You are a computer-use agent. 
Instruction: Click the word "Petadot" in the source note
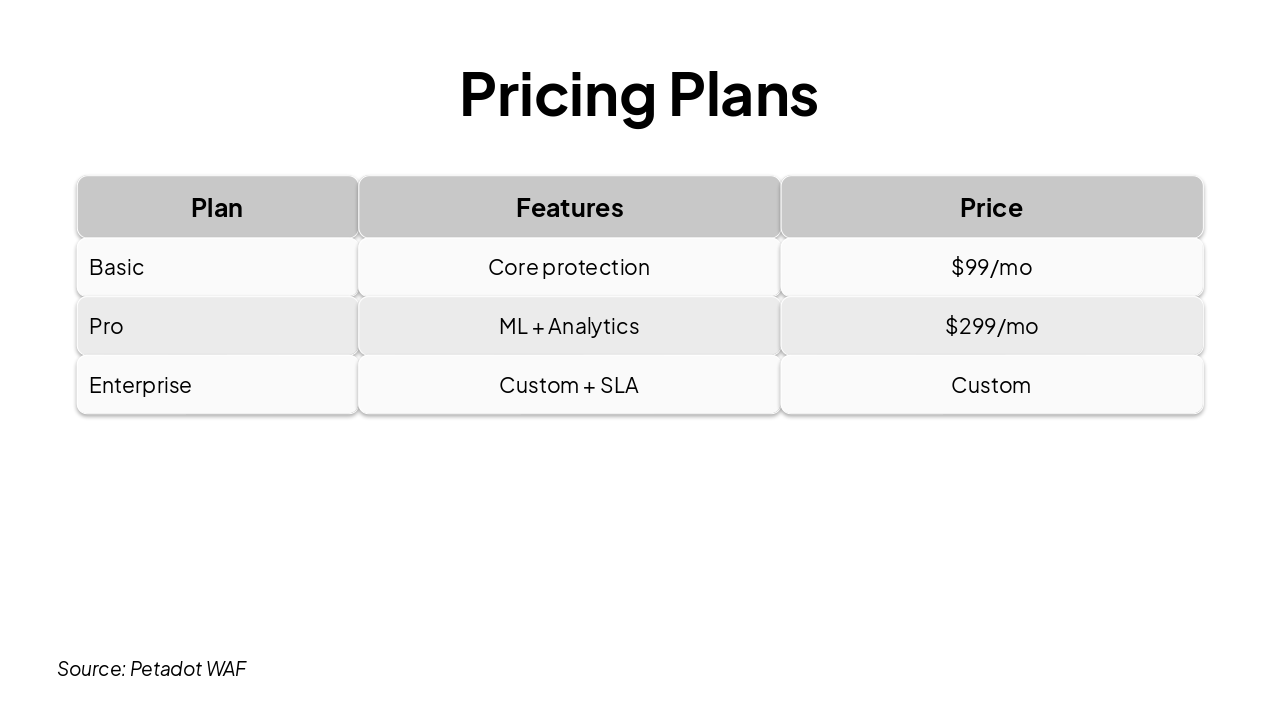click(x=165, y=669)
